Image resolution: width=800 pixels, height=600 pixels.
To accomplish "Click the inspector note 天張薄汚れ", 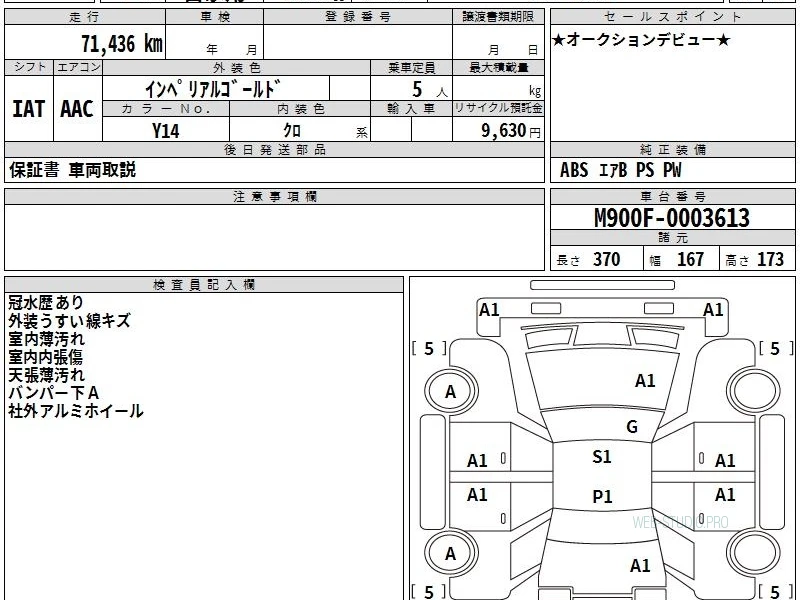I will click(x=46, y=375).
